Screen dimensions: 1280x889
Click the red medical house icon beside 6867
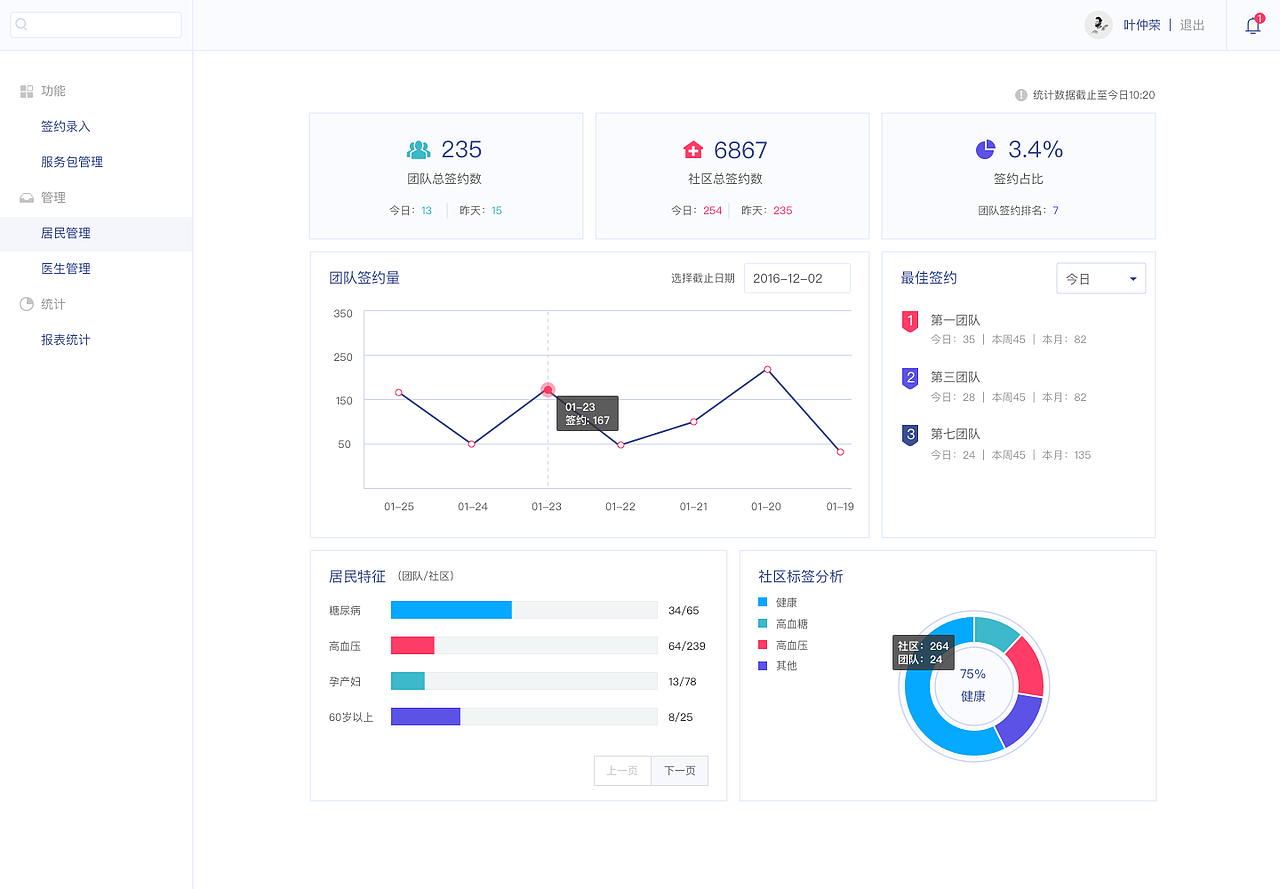693,150
